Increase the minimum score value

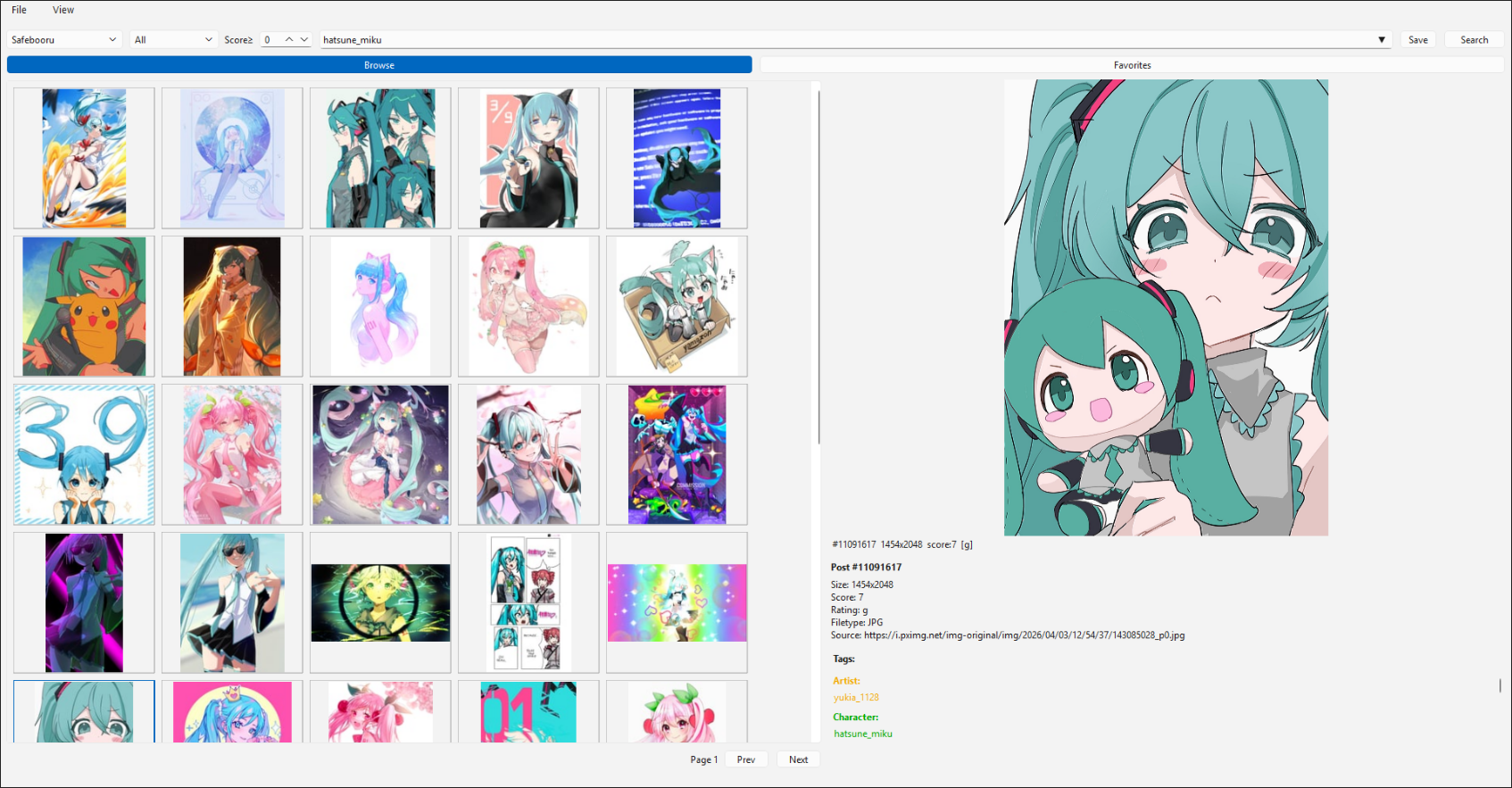(289, 39)
